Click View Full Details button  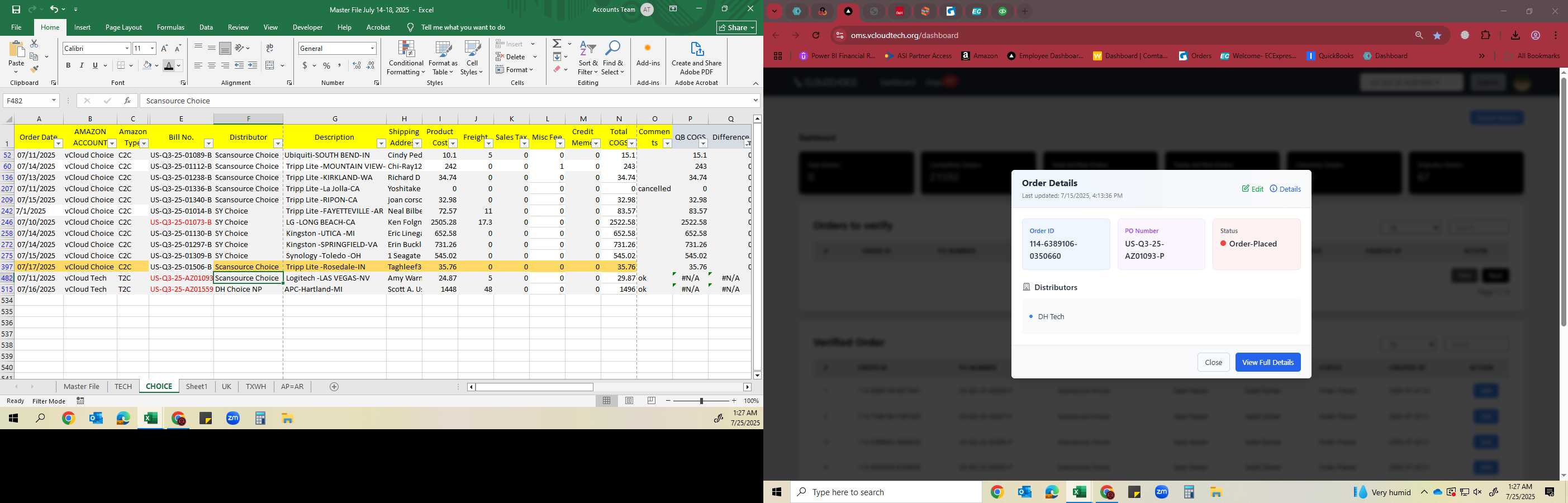(x=1267, y=362)
